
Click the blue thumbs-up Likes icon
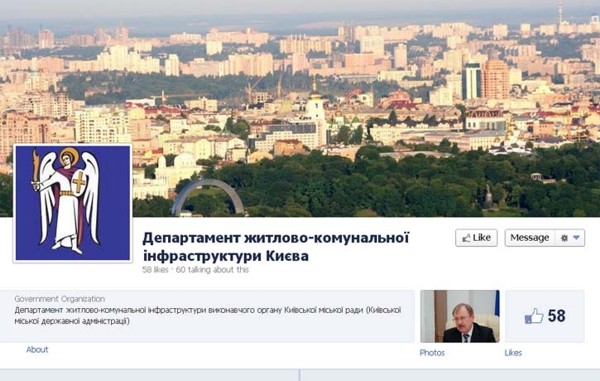tap(534, 316)
